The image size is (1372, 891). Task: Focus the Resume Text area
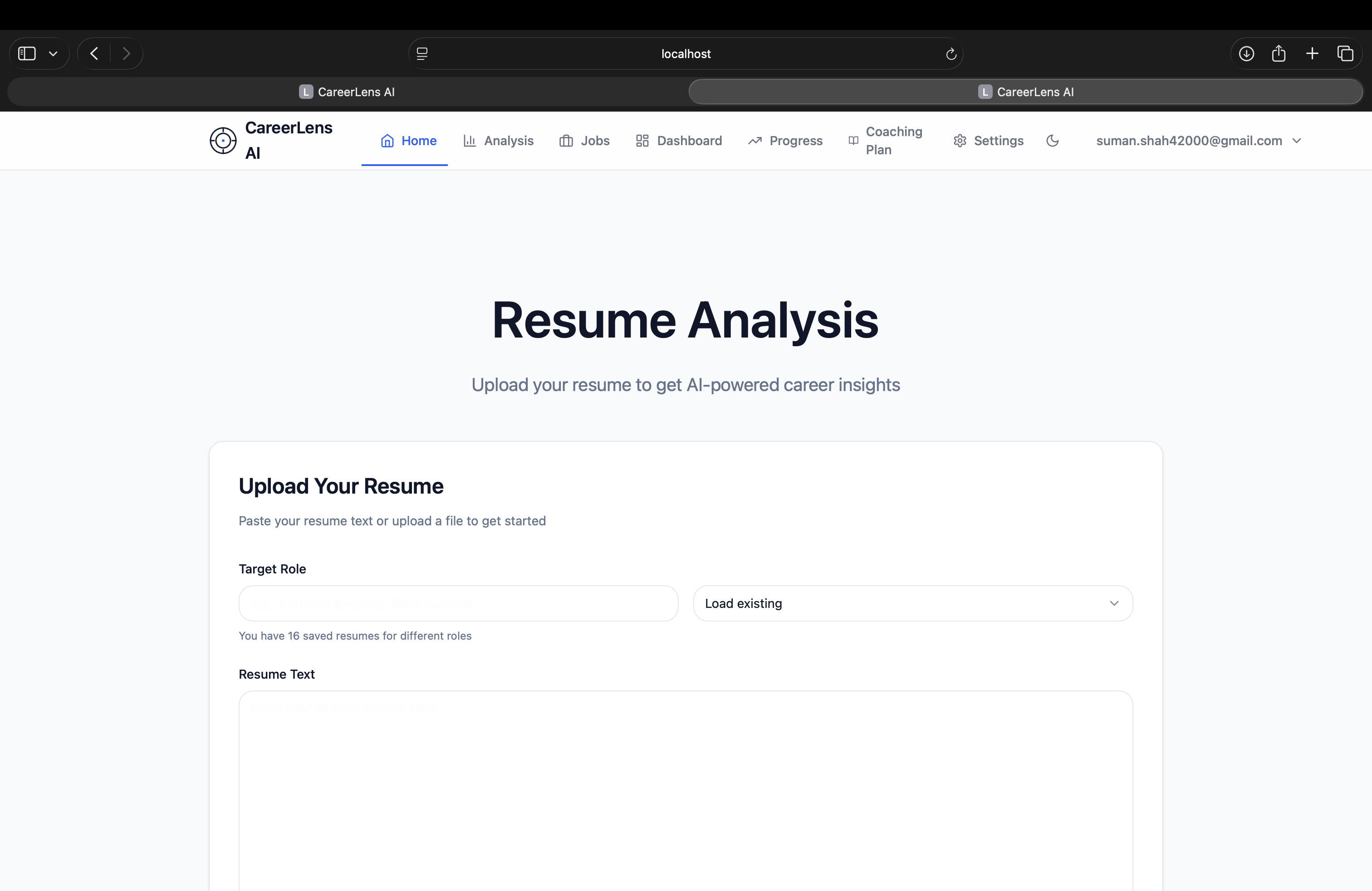coord(686,789)
